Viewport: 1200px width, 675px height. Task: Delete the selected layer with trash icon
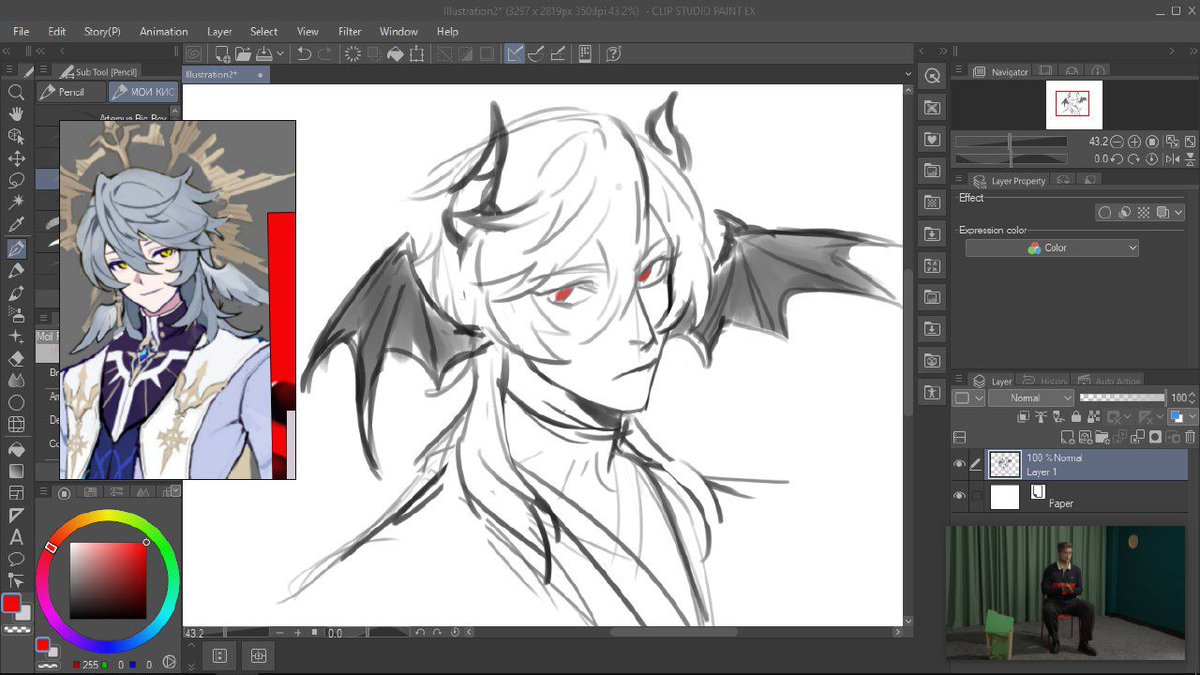click(1190, 437)
